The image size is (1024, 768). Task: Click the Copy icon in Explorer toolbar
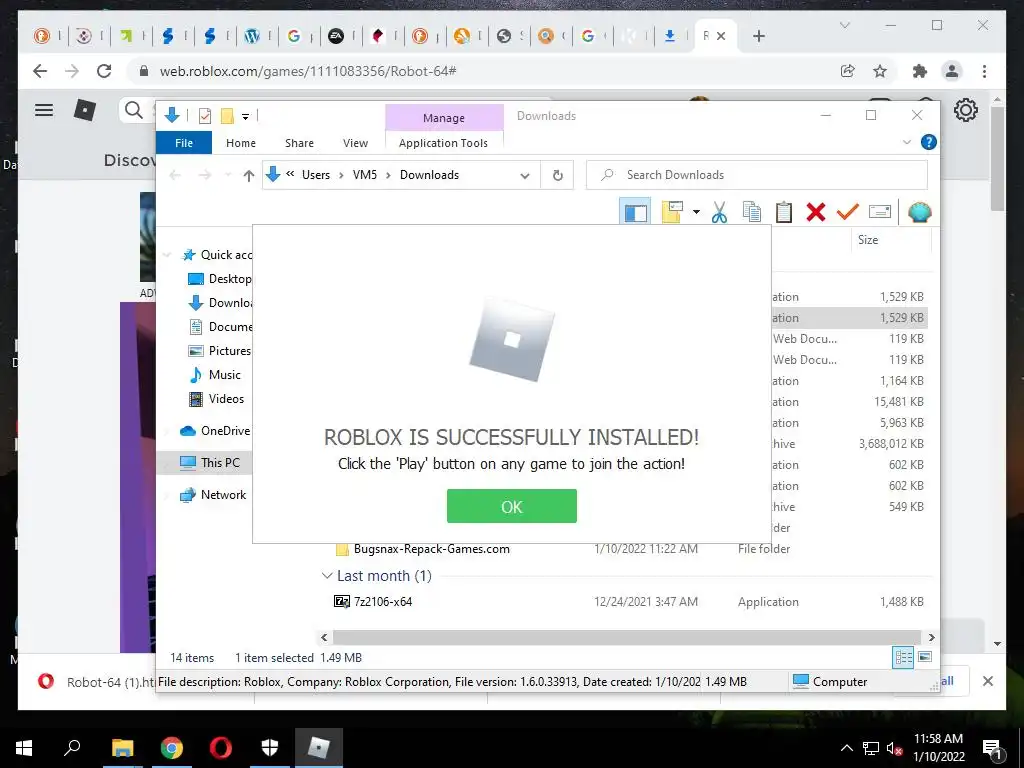pos(752,212)
